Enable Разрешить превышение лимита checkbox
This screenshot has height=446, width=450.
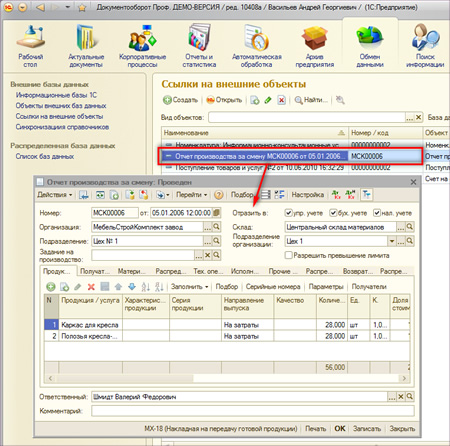coord(289,255)
